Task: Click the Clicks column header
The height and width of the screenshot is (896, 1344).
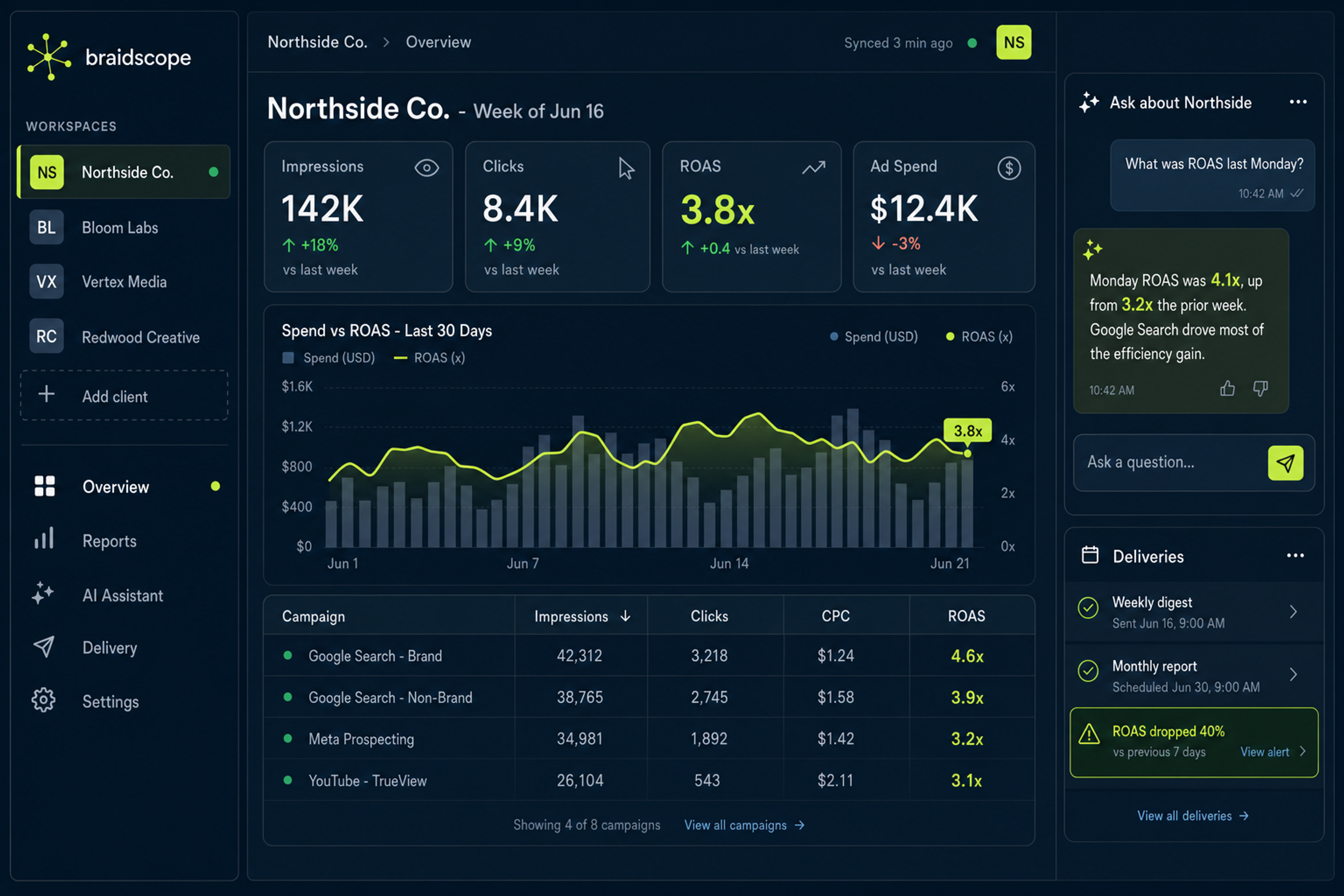Action: pyautogui.click(x=709, y=616)
